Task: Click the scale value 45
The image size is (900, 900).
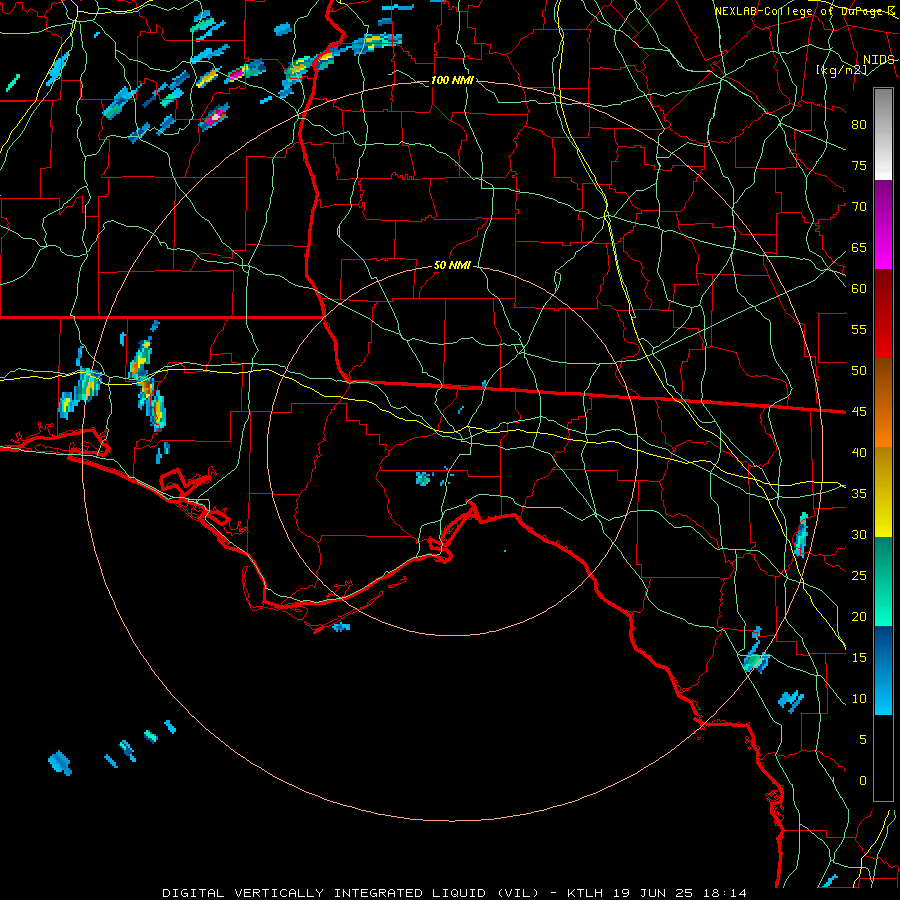Action: [x=859, y=412]
